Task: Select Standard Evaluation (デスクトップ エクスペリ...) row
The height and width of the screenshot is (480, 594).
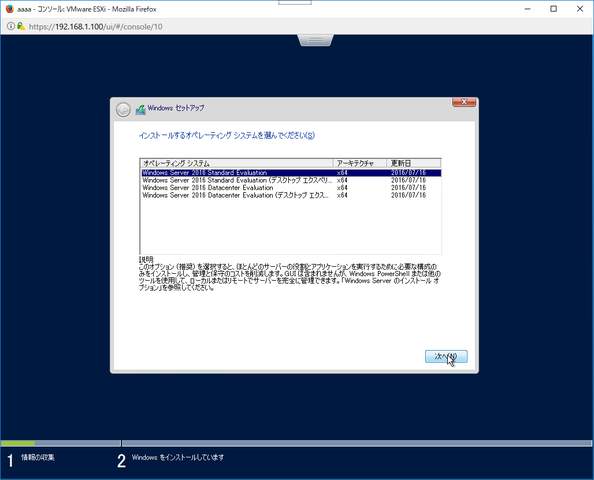Action: [291, 180]
